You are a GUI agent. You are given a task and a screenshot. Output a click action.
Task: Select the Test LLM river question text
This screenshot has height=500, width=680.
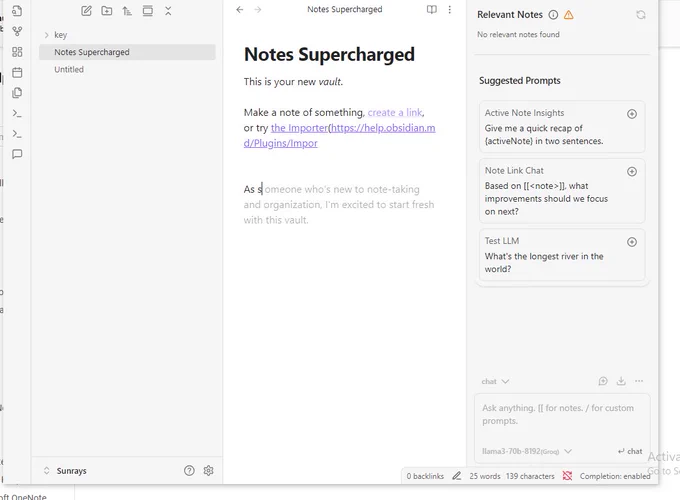pyautogui.click(x=544, y=263)
